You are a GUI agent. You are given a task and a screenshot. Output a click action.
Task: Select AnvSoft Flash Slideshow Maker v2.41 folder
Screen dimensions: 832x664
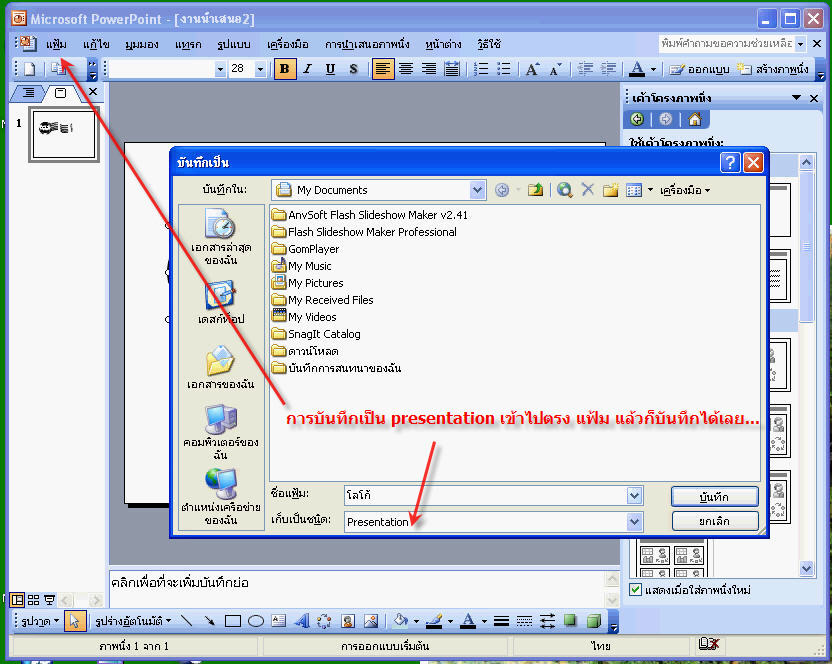[x=370, y=215]
